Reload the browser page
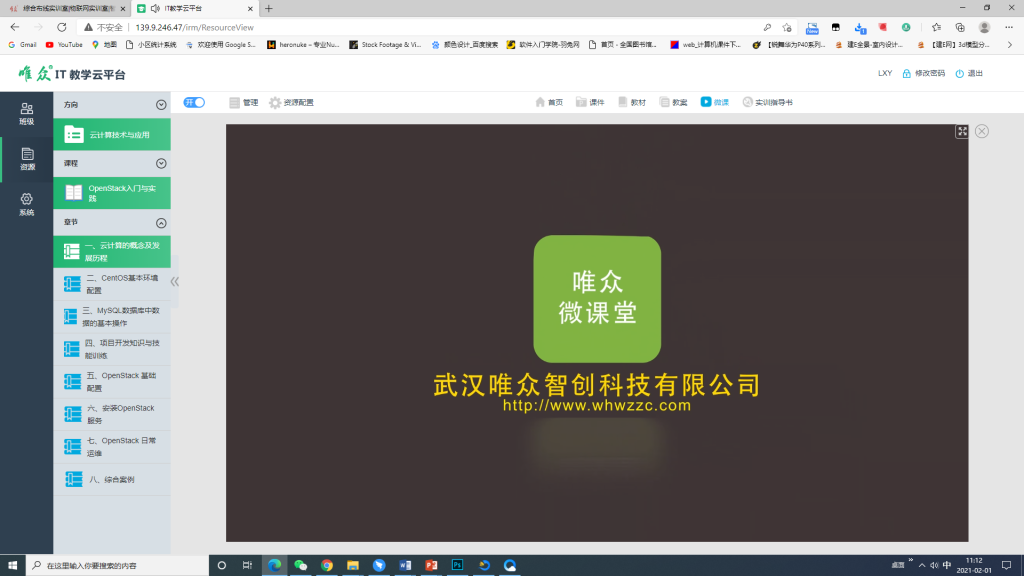The image size is (1024, 576). pyautogui.click(x=61, y=27)
